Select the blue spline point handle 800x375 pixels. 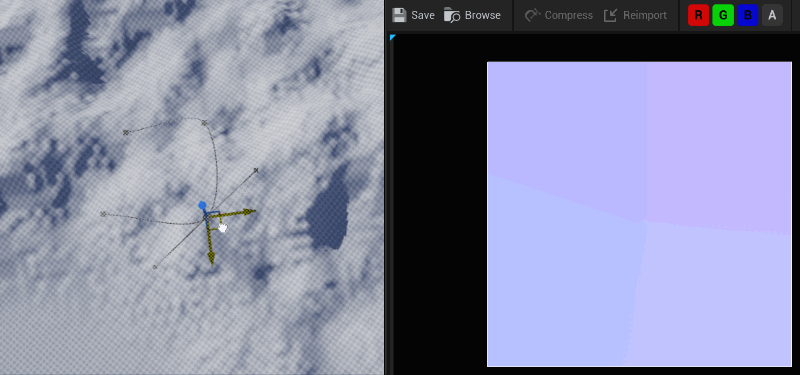point(203,205)
